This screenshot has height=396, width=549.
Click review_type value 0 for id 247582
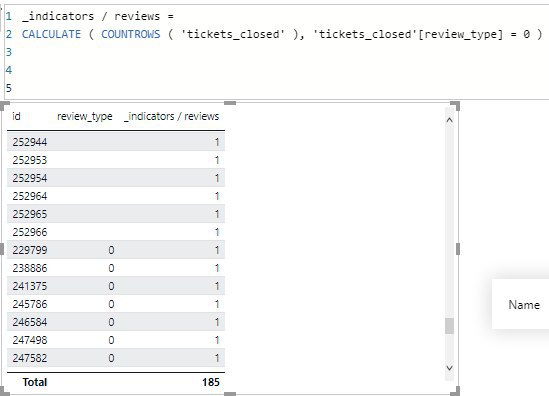pyautogui.click(x=111, y=358)
